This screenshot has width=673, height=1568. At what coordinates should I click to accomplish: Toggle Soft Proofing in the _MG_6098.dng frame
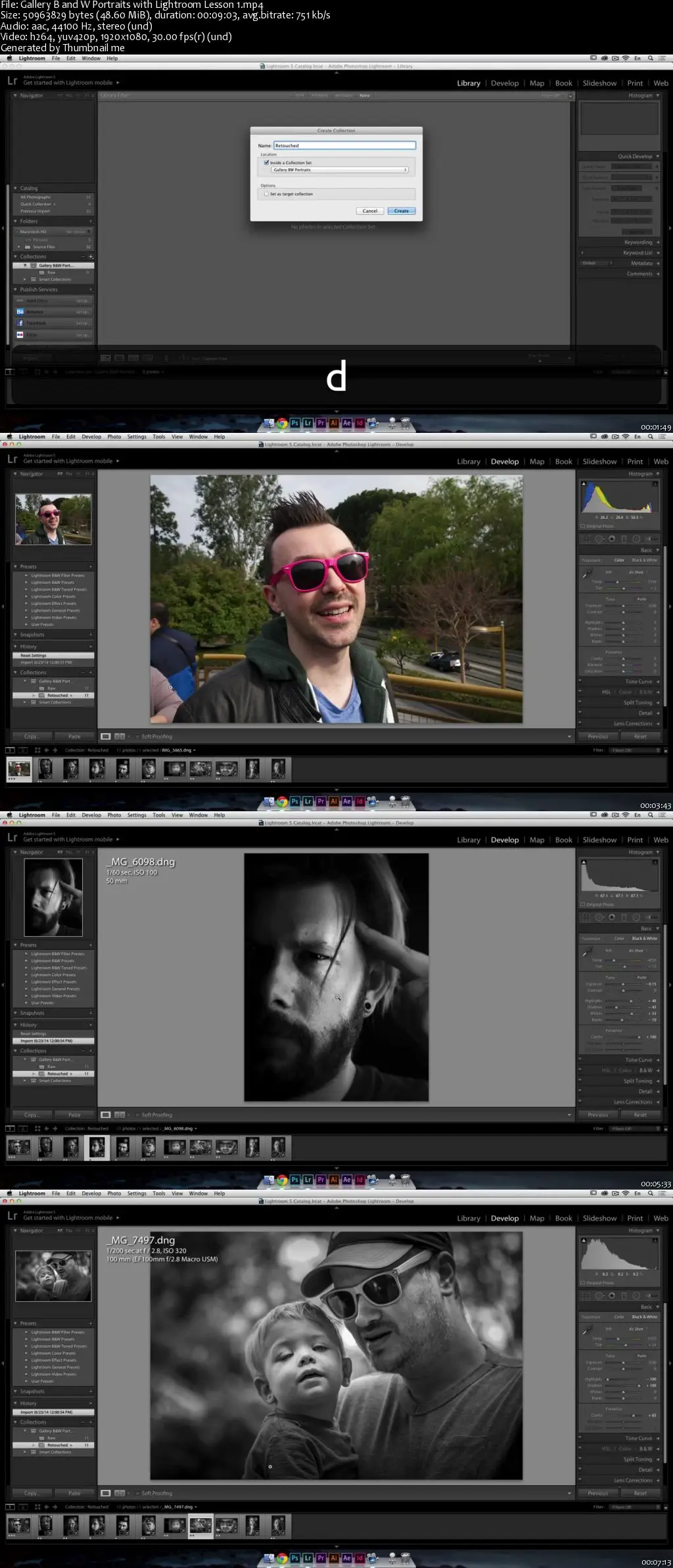click(137, 1115)
